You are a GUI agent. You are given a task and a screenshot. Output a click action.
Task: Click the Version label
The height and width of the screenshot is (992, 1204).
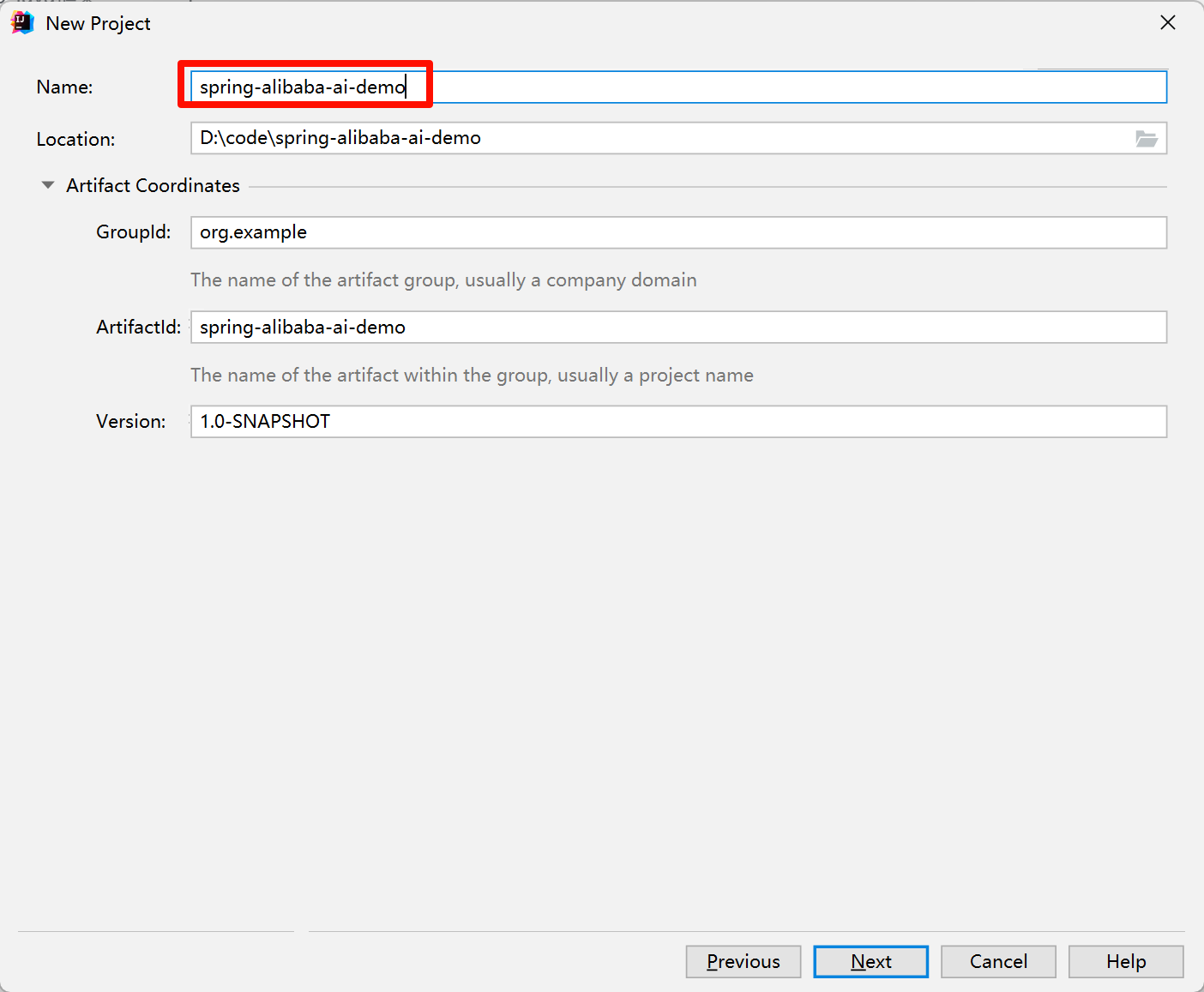pyautogui.click(x=131, y=421)
